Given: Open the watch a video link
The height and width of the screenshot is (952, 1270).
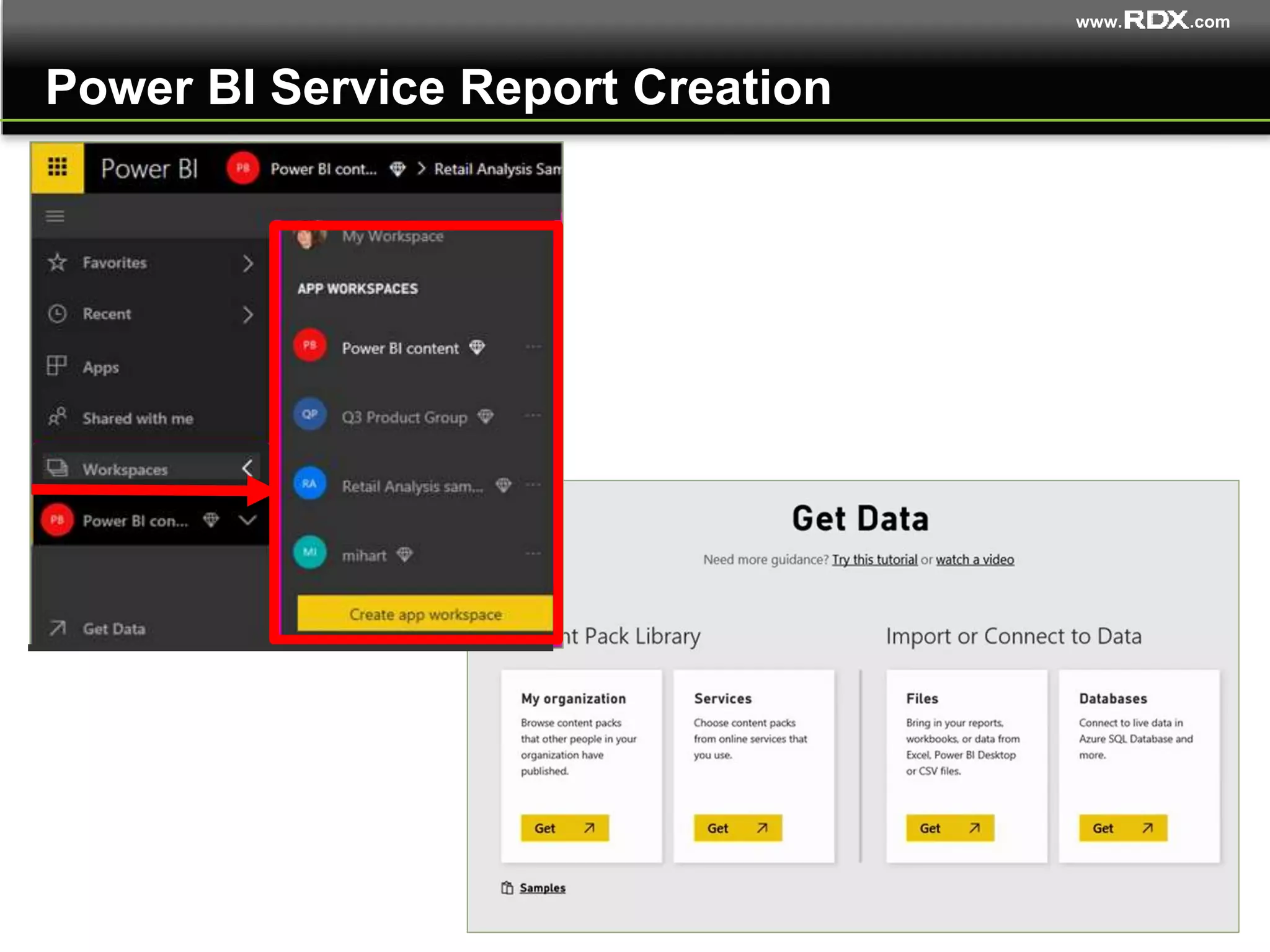Looking at the screenshot, I should (975, 560).
